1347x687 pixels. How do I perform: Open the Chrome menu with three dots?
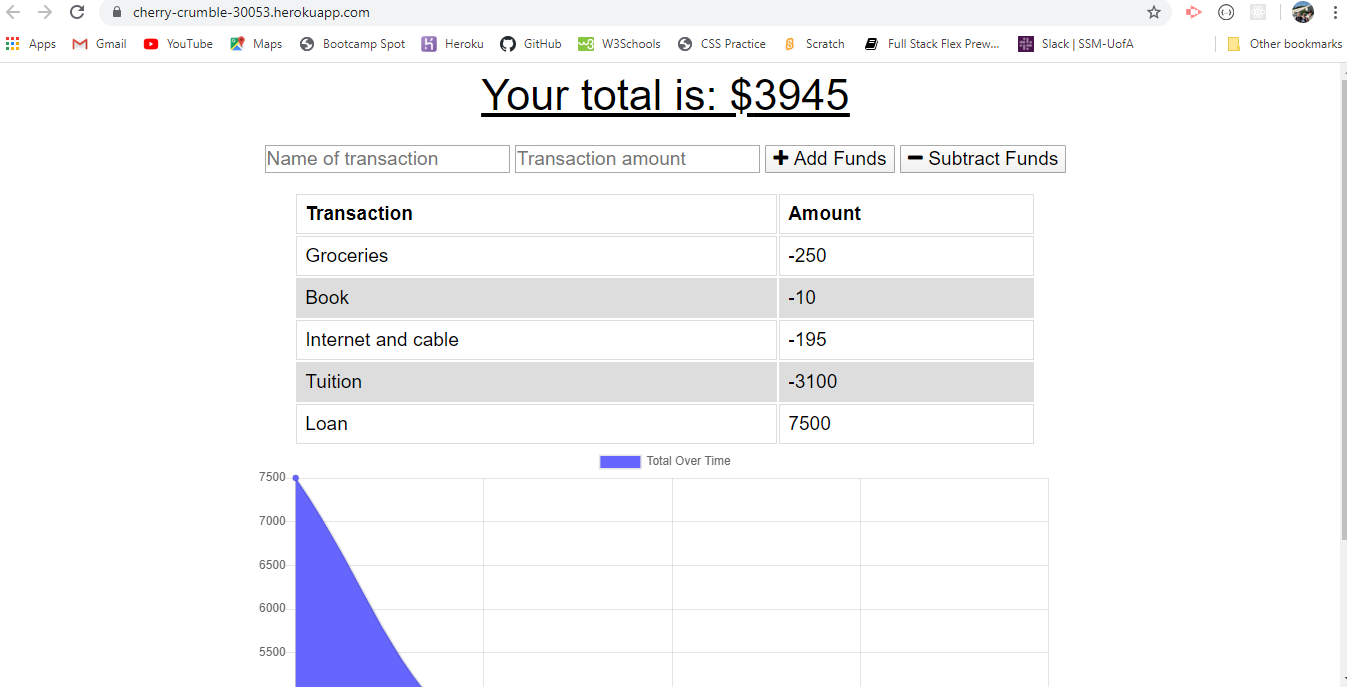(x=1336, y=14)
